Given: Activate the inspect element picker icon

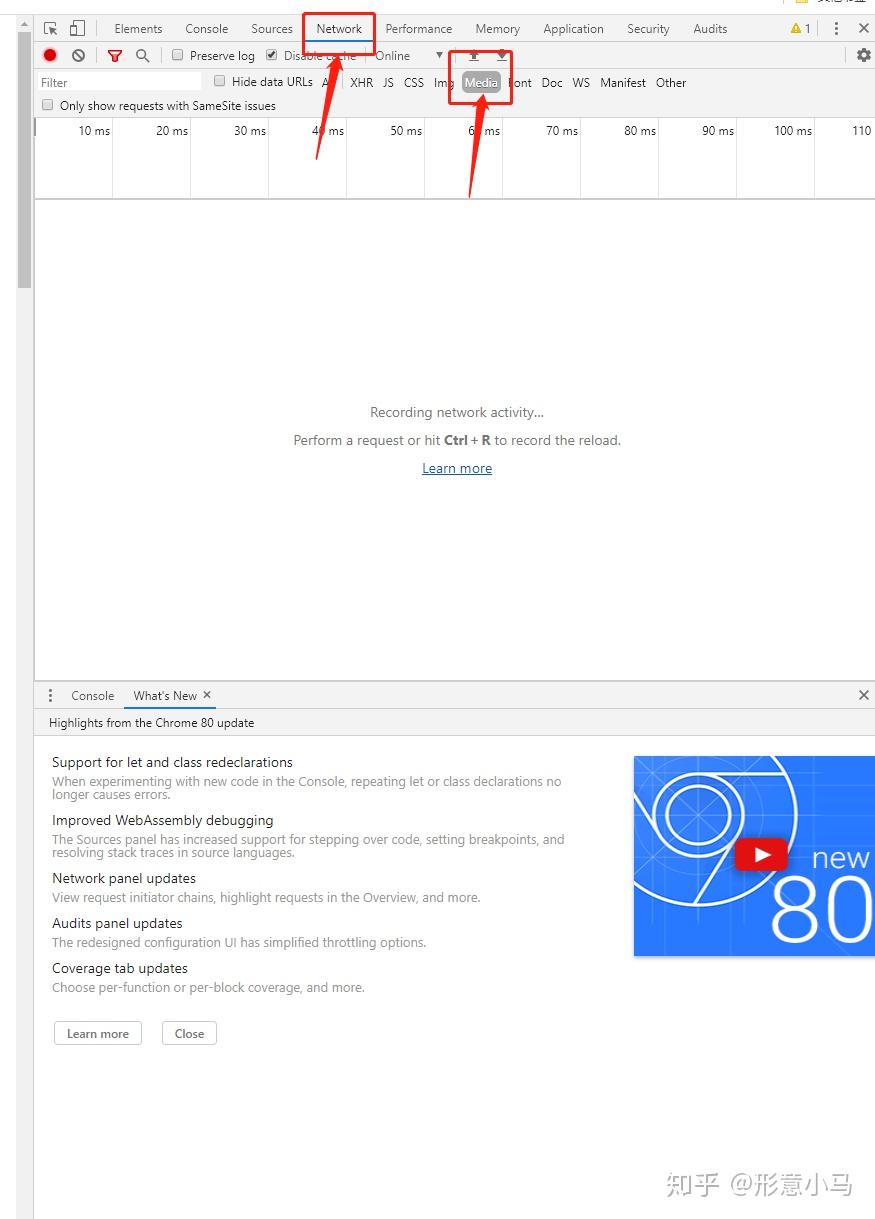Looking at the screenshot, I should tap(51, 29).
